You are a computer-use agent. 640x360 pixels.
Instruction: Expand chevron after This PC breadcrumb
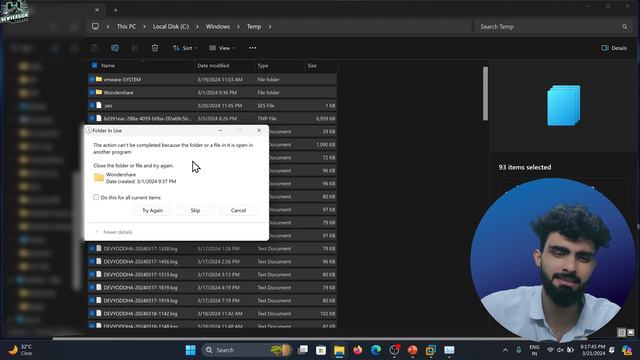(x=144, y=27)
